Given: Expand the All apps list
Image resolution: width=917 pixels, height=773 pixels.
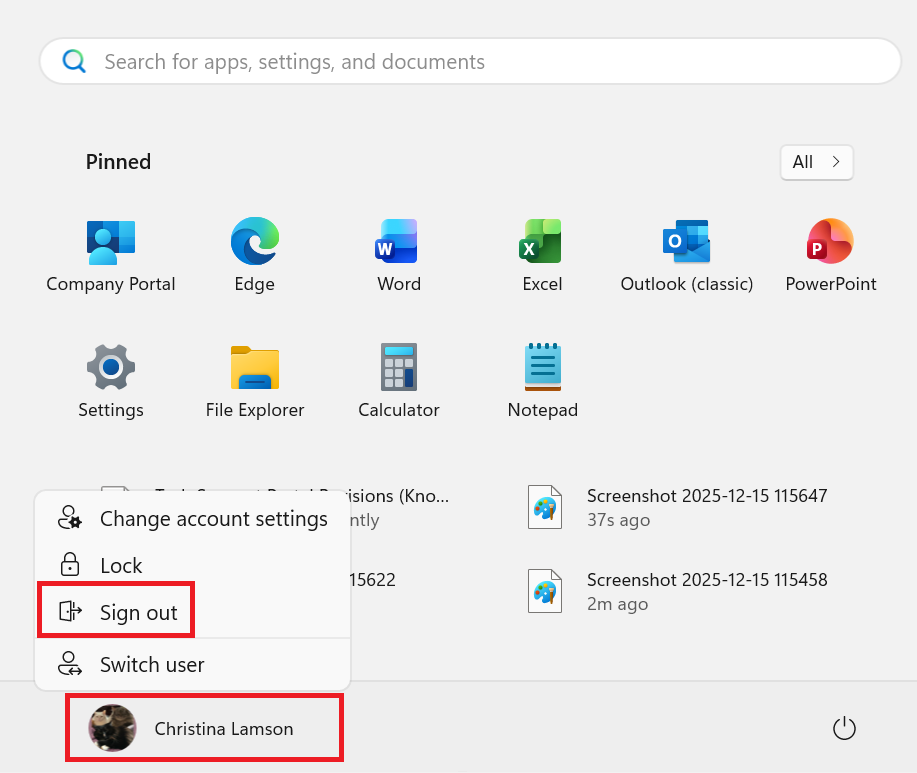Looking at the screenshot, I should pyautogui.click(x=816, y=162).
